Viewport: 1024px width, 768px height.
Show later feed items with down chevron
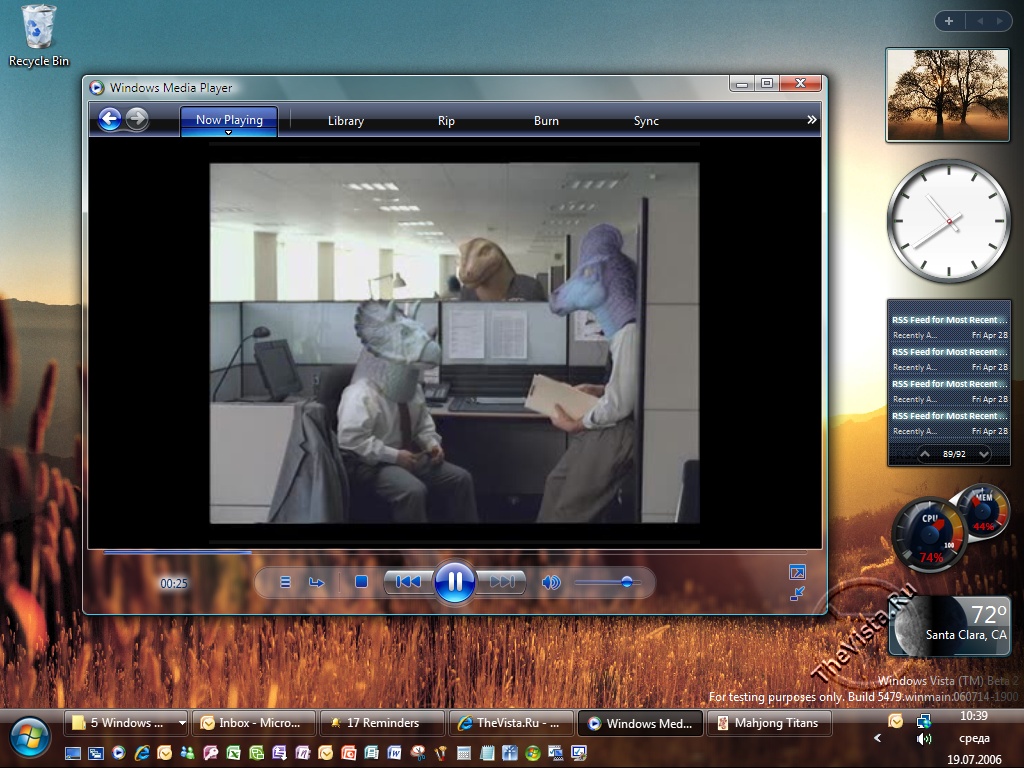pos(984,454)
